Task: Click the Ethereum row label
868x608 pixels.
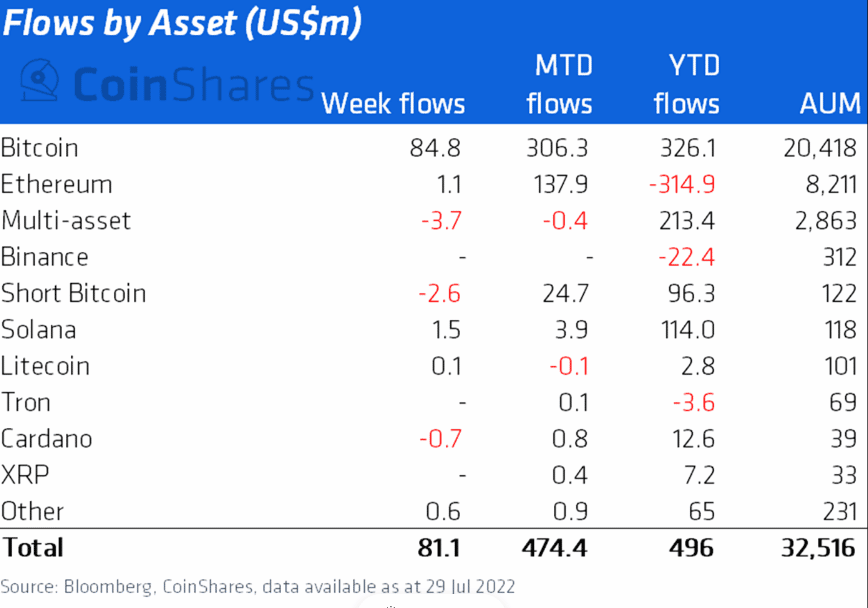Action: 56,184
